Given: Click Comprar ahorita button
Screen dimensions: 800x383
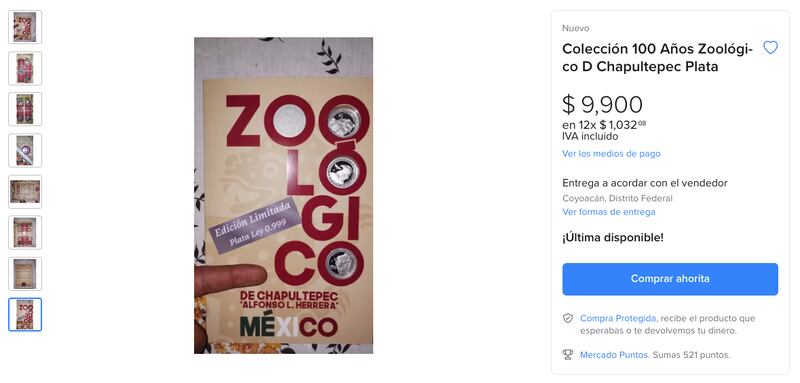Looking at the screenshot, I should [670, 279].
